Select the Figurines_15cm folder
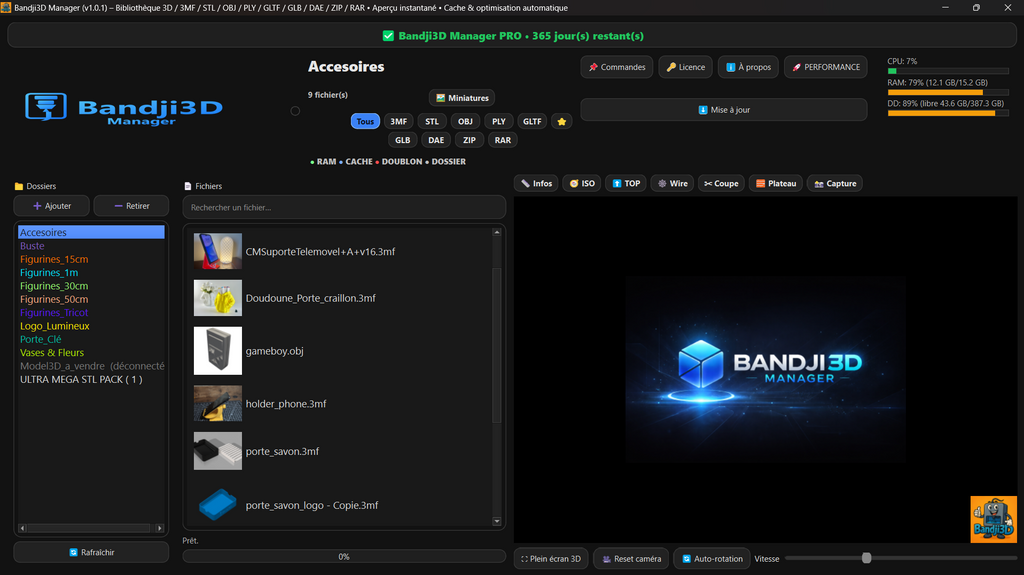The height and width of the screenshot is (575, 1024). pyautogui.click(x=91, y=259)
